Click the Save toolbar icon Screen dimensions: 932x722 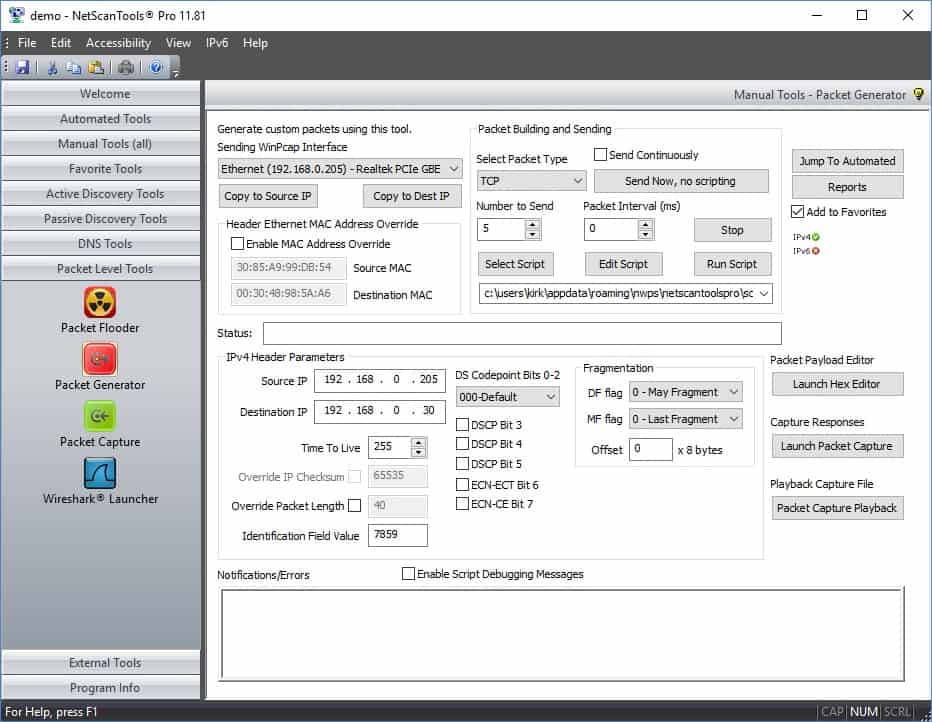22,67
